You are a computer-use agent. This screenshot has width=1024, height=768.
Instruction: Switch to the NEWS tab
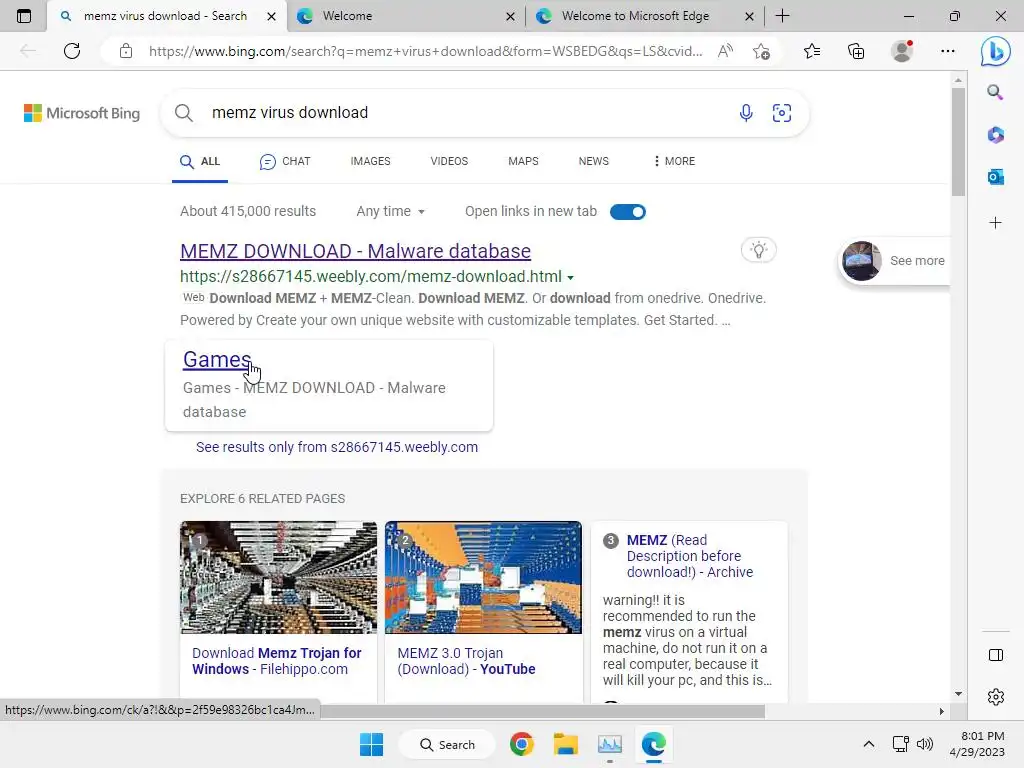tap(594, 161)
